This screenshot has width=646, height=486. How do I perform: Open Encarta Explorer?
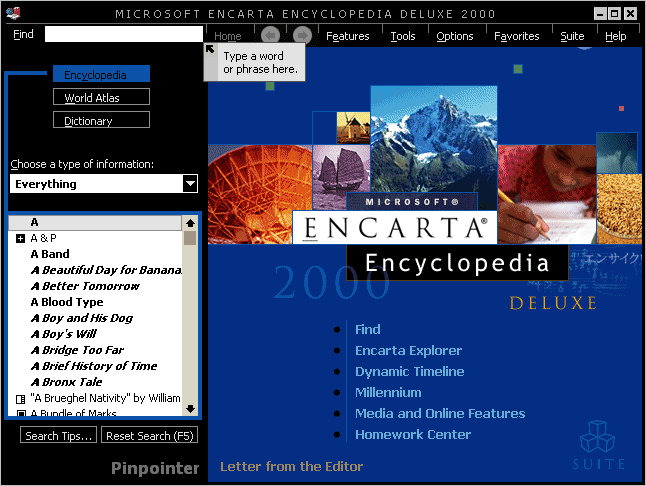tap(408, 350)
